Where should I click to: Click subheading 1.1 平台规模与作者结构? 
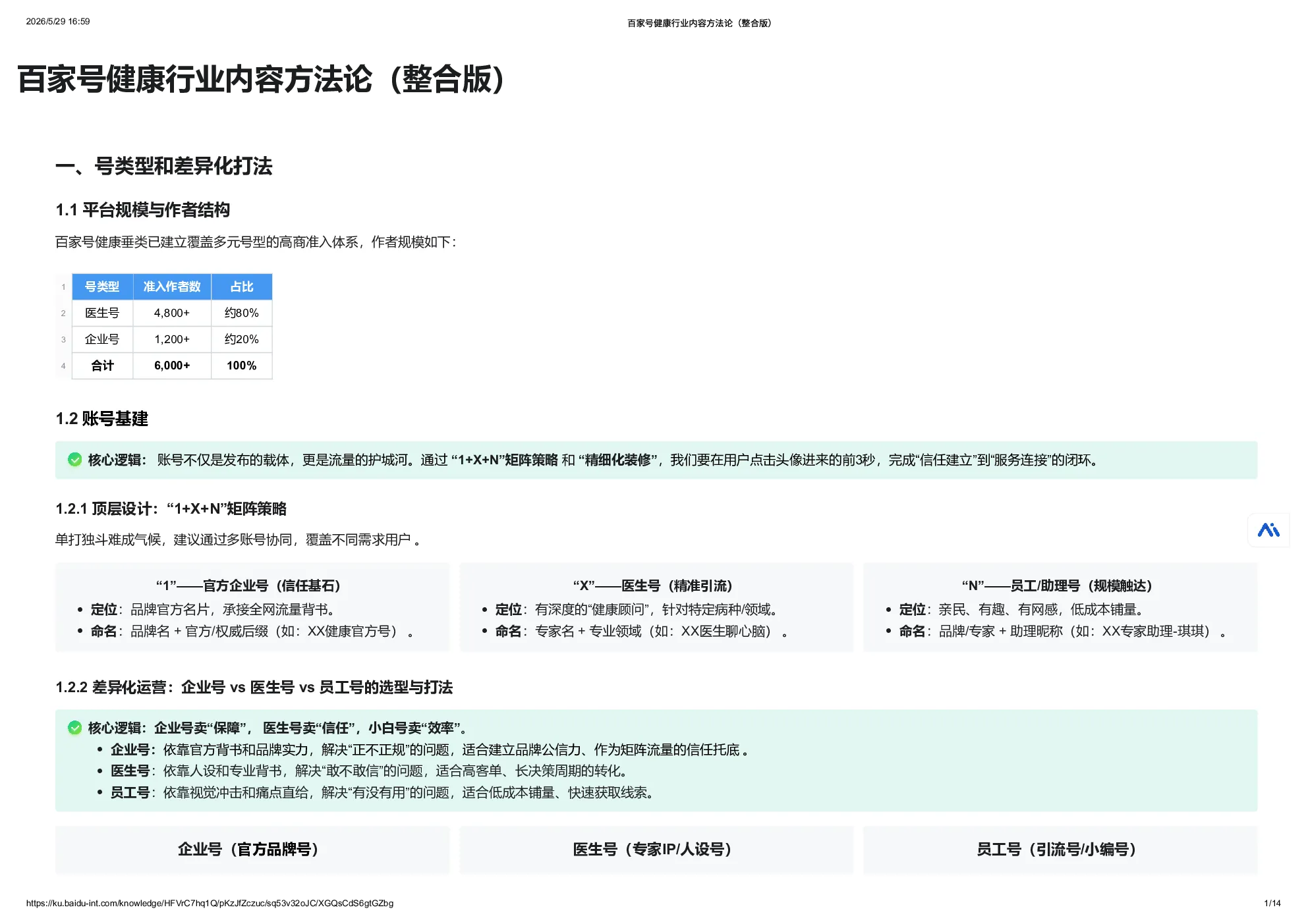click(x=142, y=210)
